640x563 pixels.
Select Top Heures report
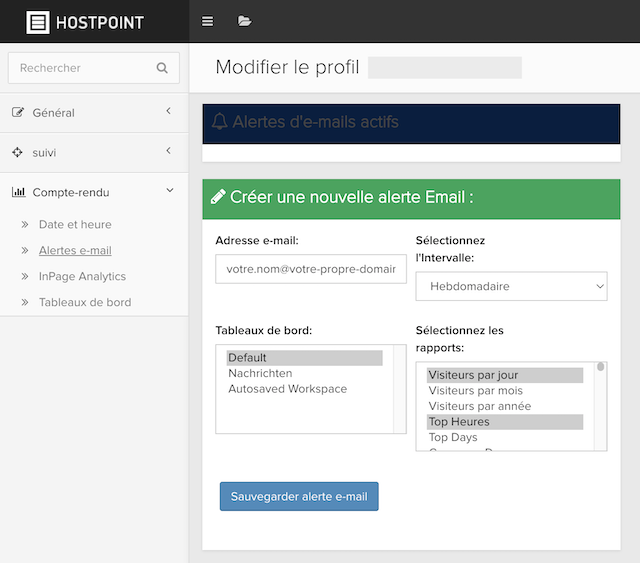(505, 422)
